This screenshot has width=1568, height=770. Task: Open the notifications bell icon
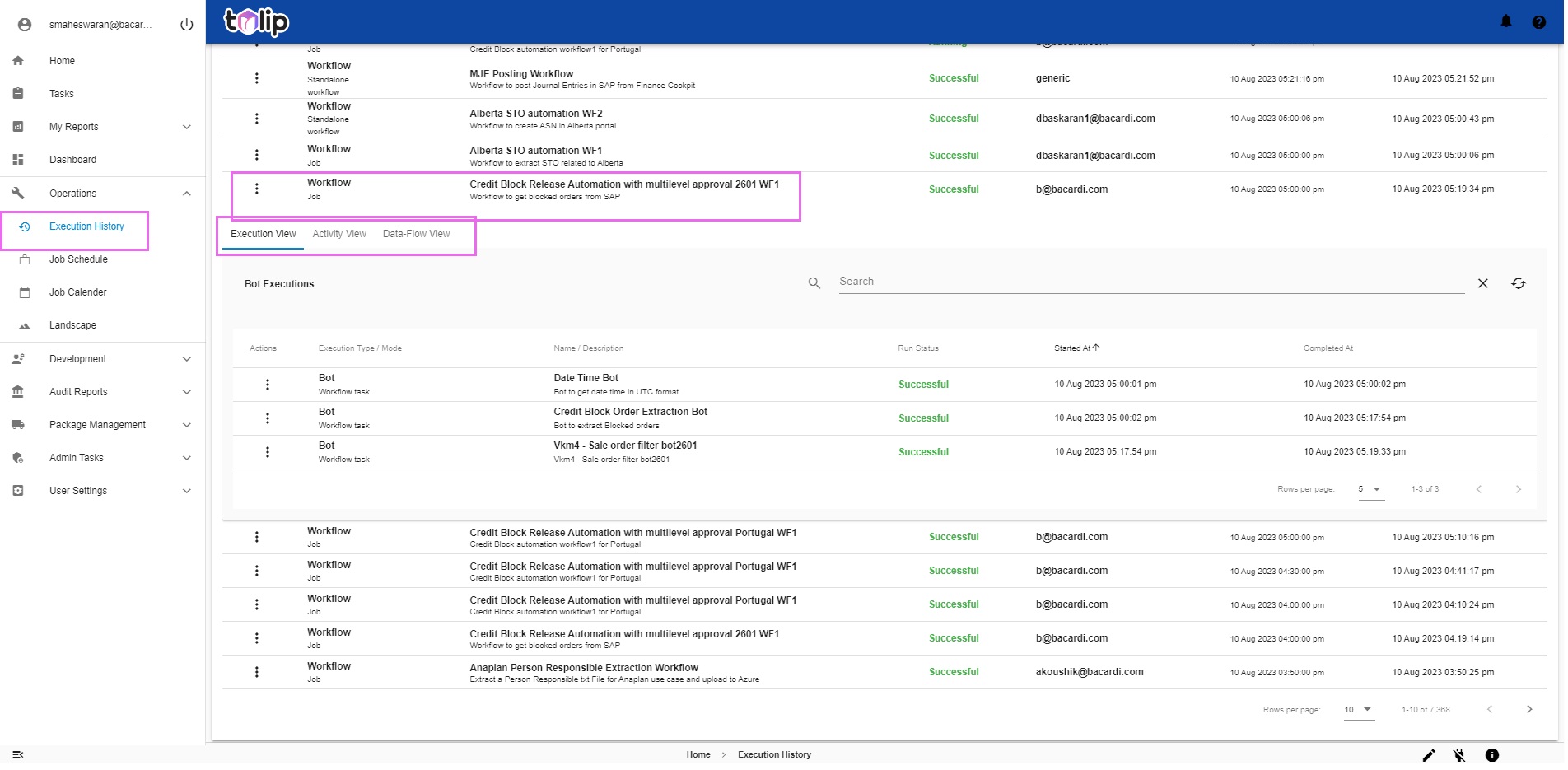[x=1506, y=21]
